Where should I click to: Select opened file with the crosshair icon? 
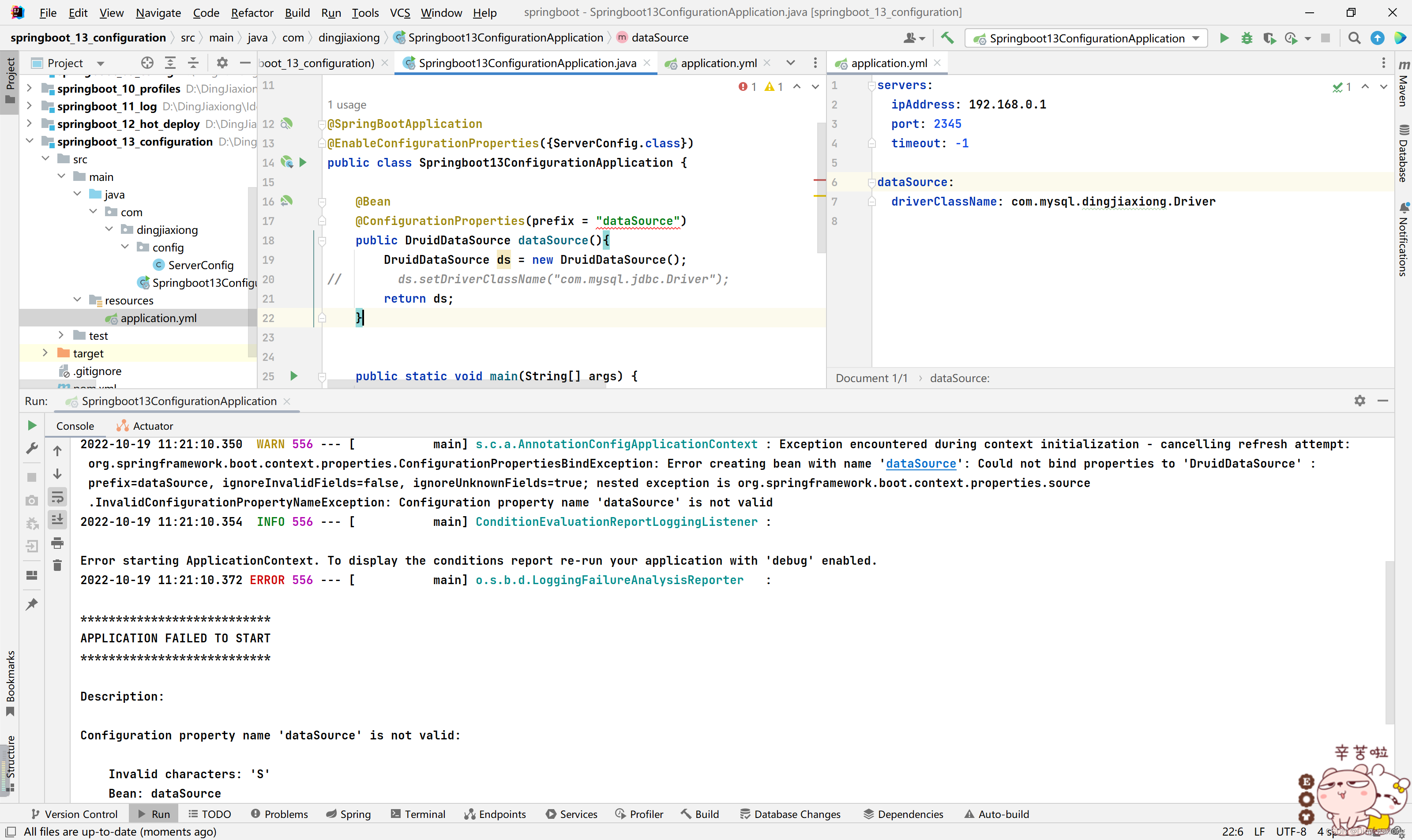(x=147, y=63)
